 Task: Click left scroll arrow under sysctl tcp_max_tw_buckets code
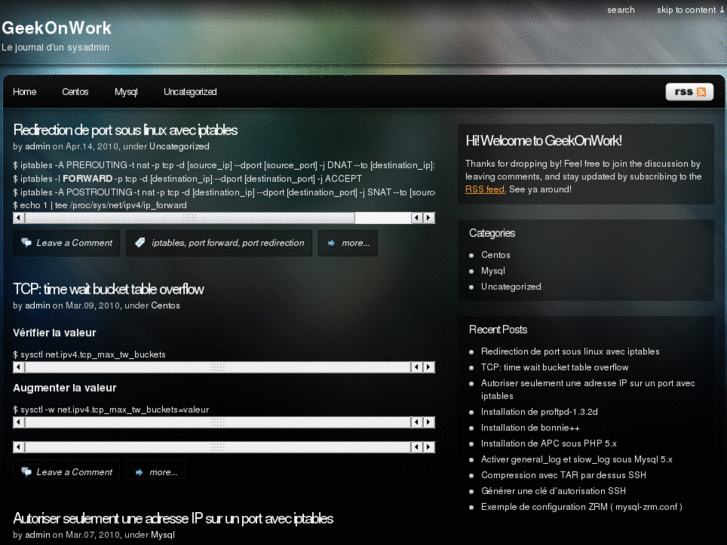tap(19, 367)
